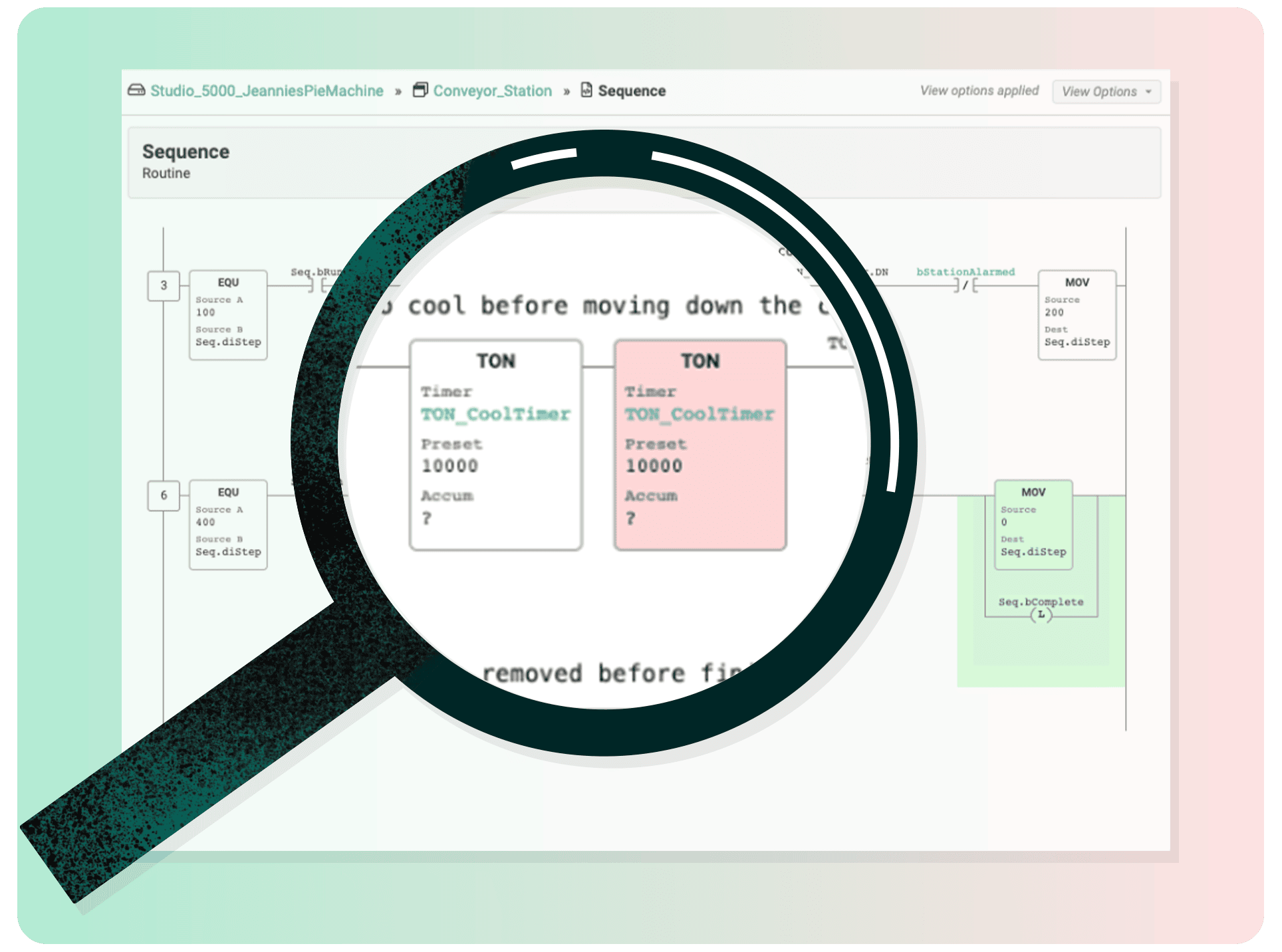Viewport: 1282px width, 952px height.
Task: Expand the chevron after Studio_5000_JeanniesPieMachine
Action: pyautogui.click(x=398, y=91)
